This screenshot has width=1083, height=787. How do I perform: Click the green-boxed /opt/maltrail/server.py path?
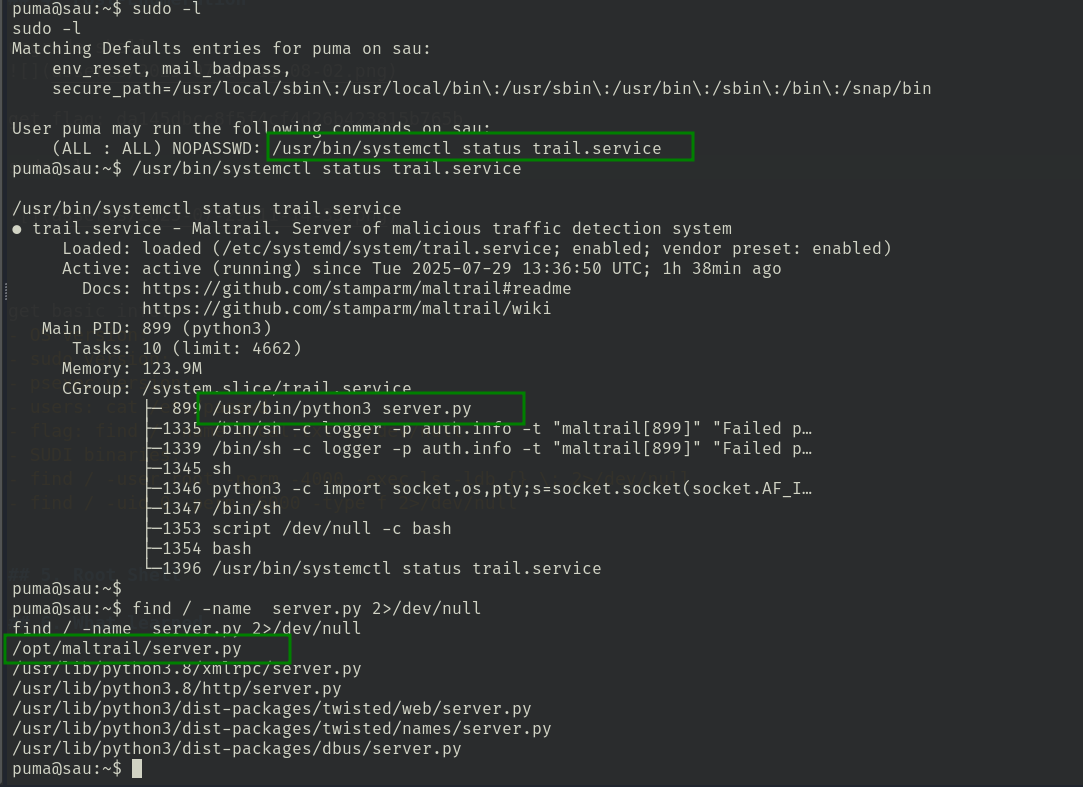tap(127, 648)
